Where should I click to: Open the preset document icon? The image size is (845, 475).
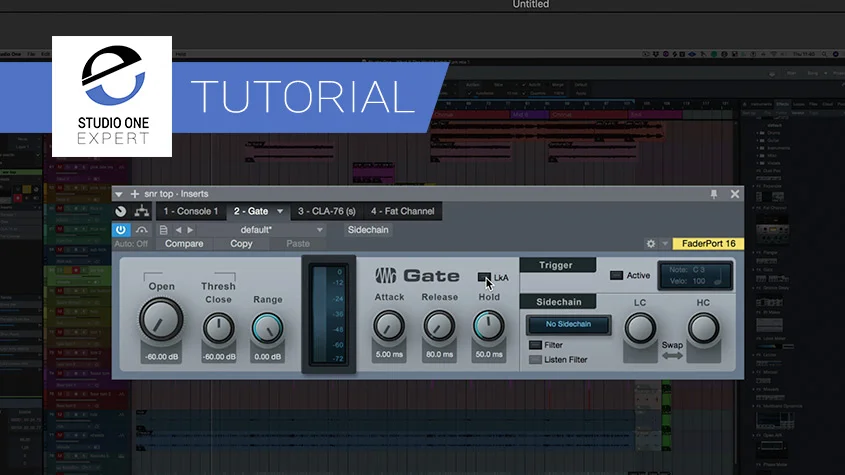point(163,230)
